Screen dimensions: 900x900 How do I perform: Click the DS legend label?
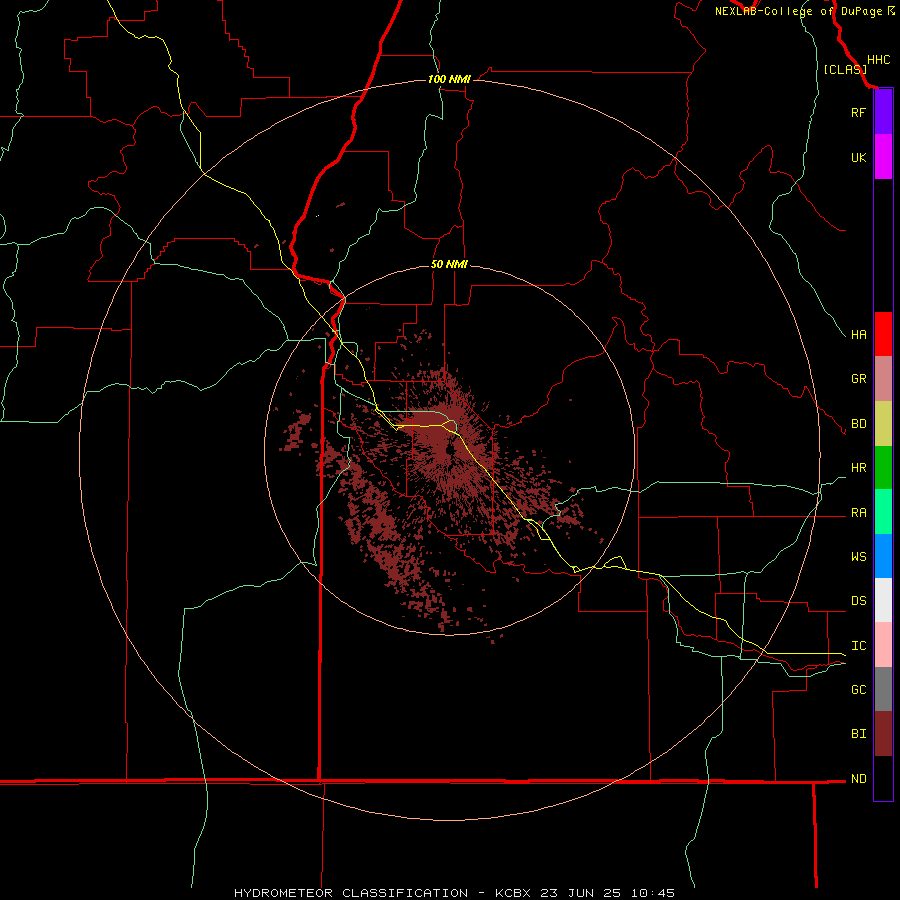click(x=858, y=601)
